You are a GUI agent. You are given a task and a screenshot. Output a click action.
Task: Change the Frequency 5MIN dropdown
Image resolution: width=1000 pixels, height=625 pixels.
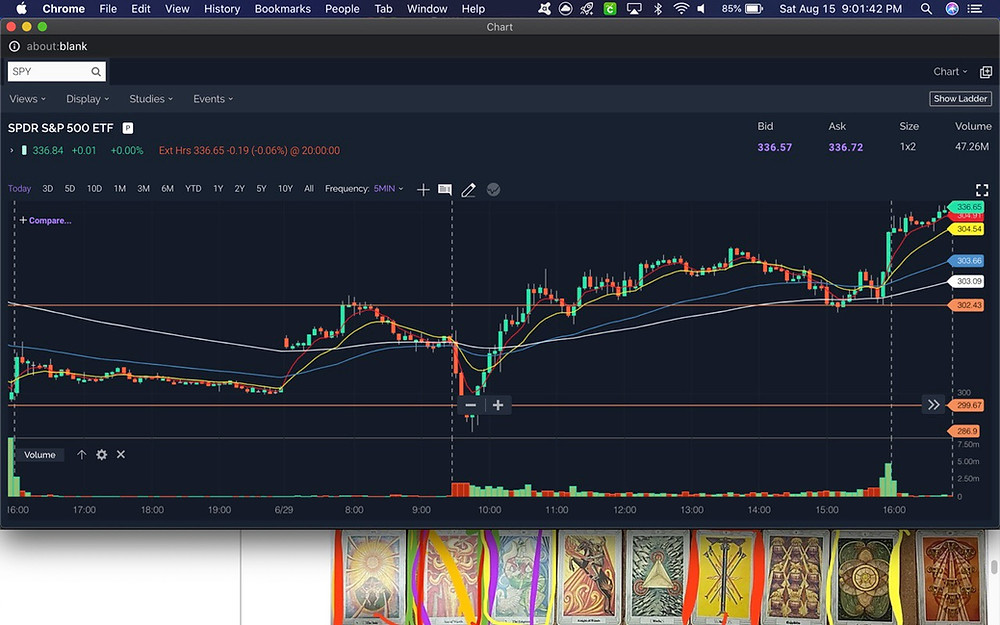pos(388,189)
